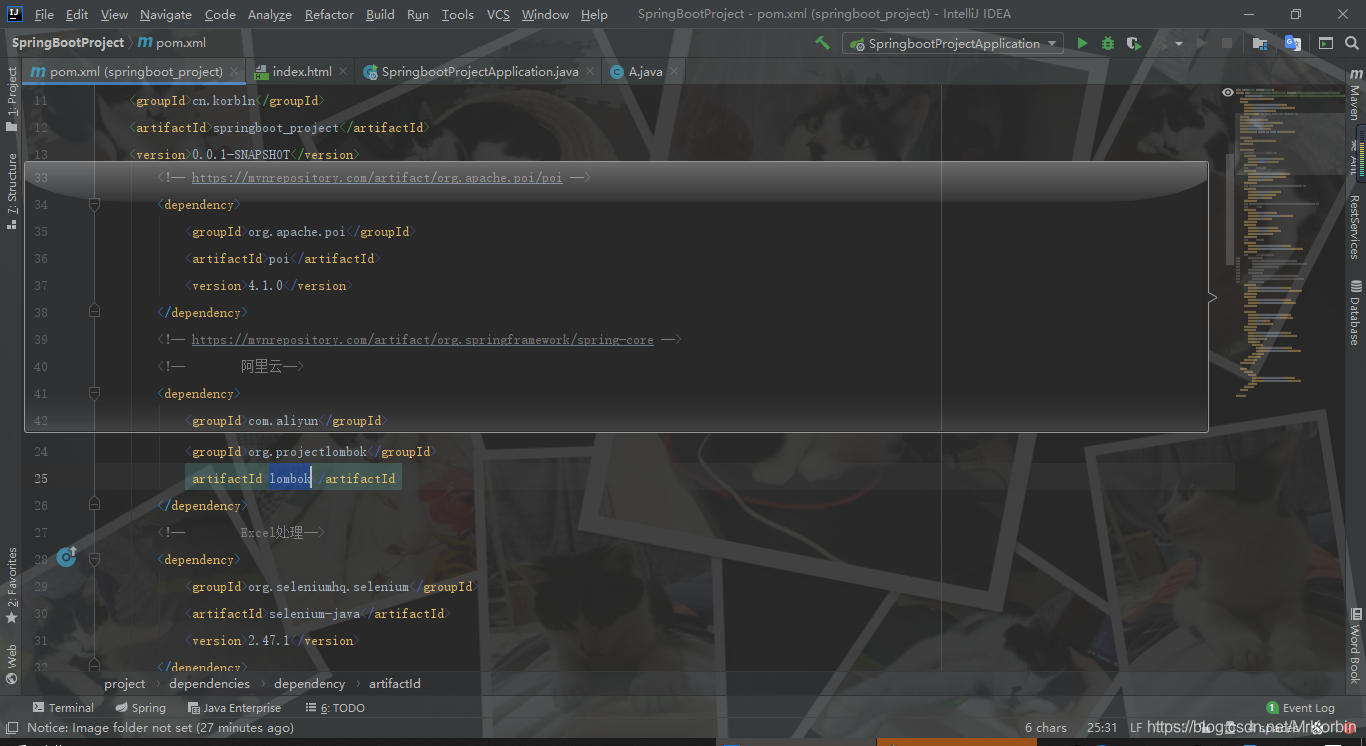
Task: Open the Analyze menu
Action: 270,14
